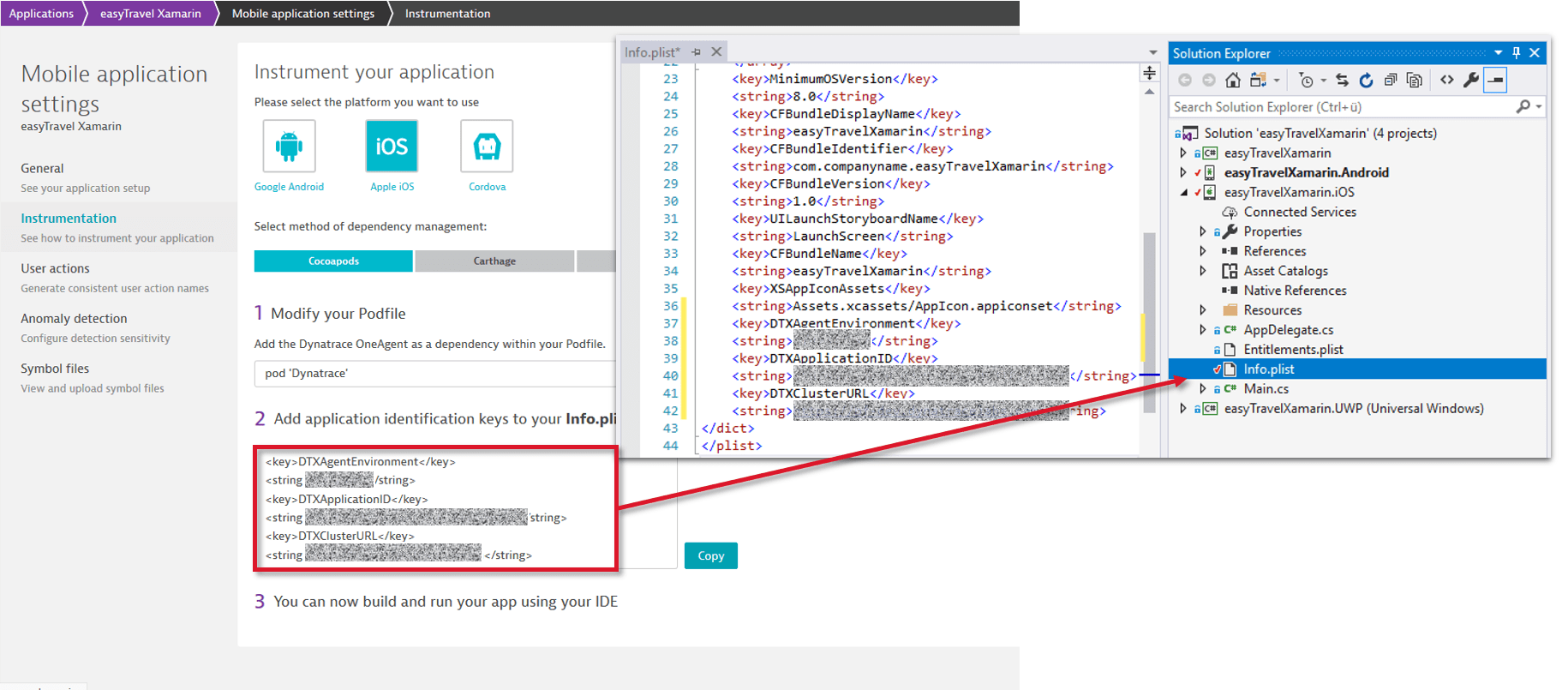The width and height of the screenshot is (1568, 690).
Task: Select Info.plist in Solution Explorer
Action: (1357, 369)
